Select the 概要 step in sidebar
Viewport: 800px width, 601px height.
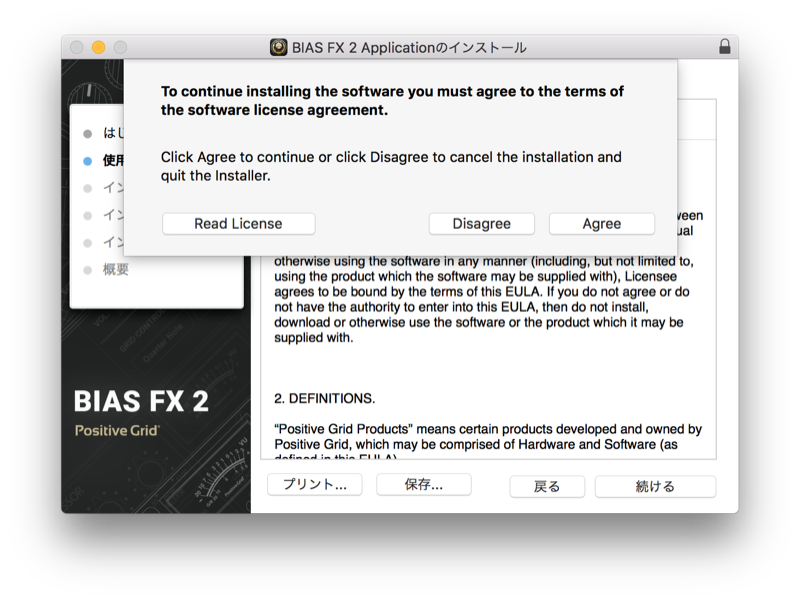115,269
